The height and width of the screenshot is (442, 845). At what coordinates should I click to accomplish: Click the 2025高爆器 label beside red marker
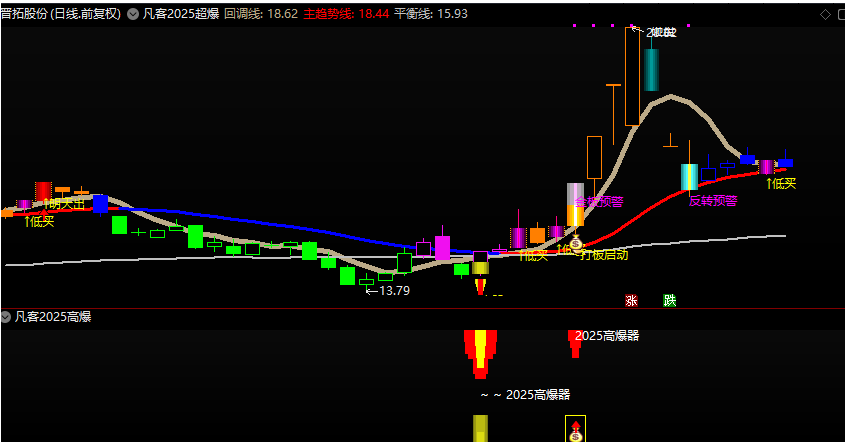click(x=607, y=336)
